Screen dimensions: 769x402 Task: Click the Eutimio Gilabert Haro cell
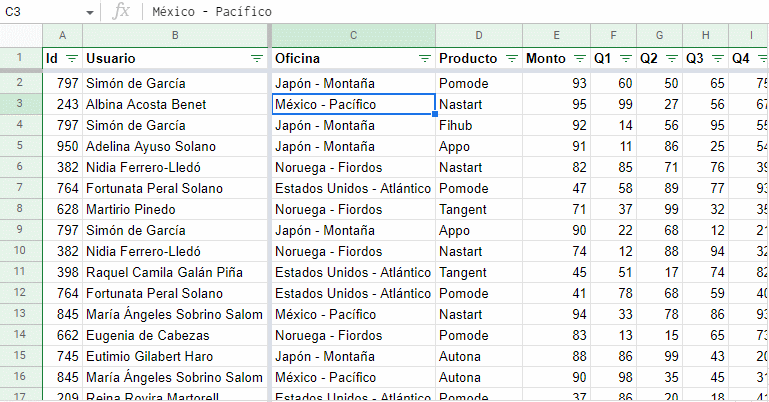click(175, 356)
